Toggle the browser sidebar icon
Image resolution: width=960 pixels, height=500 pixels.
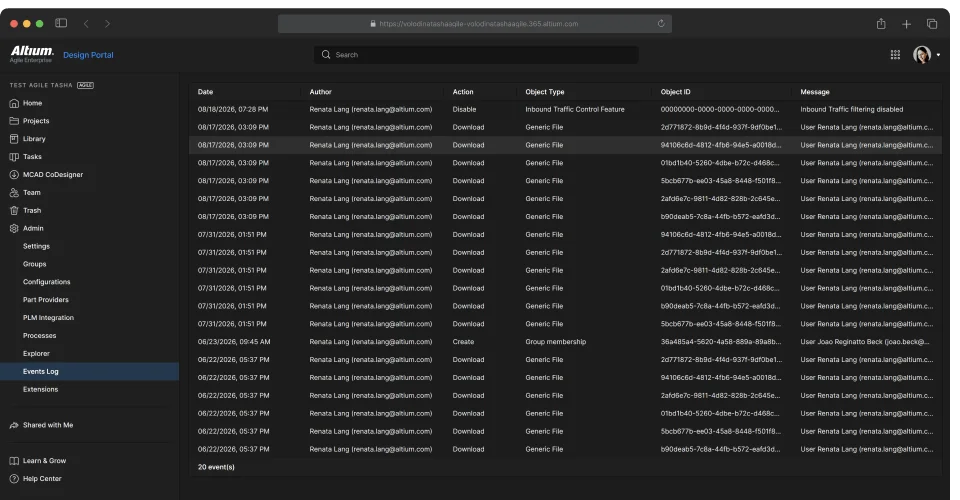coord(61,23)
